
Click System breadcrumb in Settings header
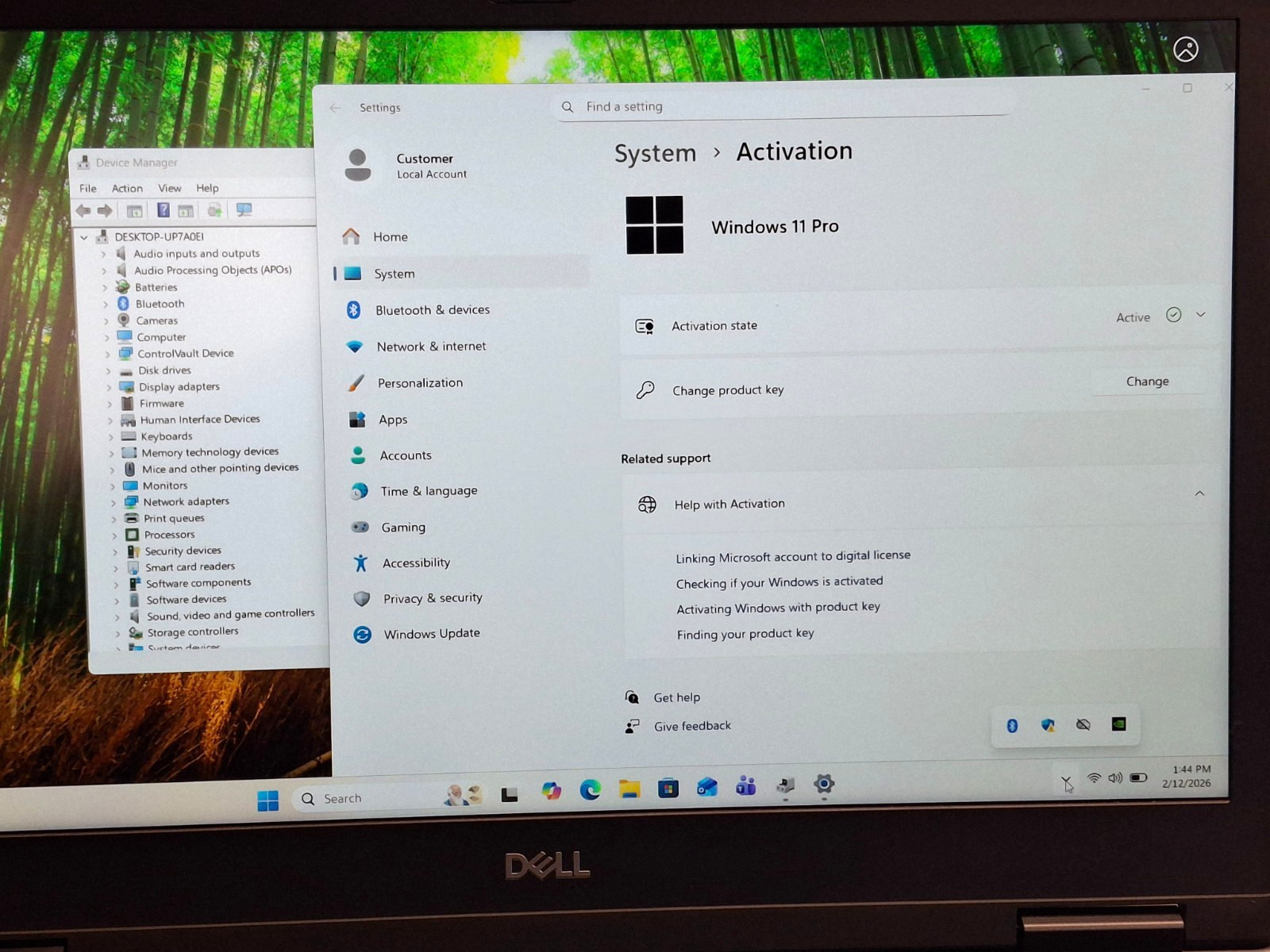[655, 153]
